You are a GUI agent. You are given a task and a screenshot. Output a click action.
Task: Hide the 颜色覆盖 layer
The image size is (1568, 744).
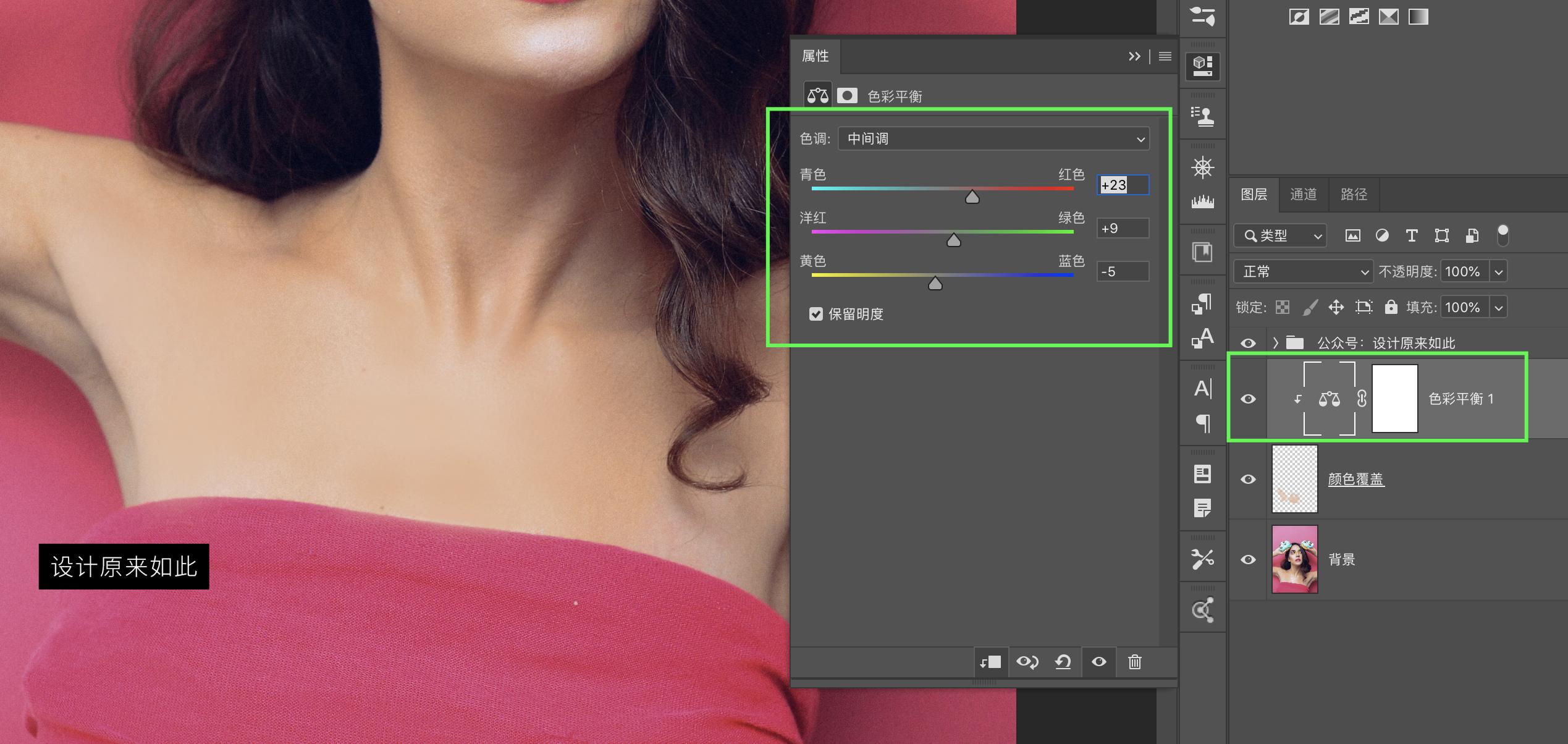coord(1248,479)
